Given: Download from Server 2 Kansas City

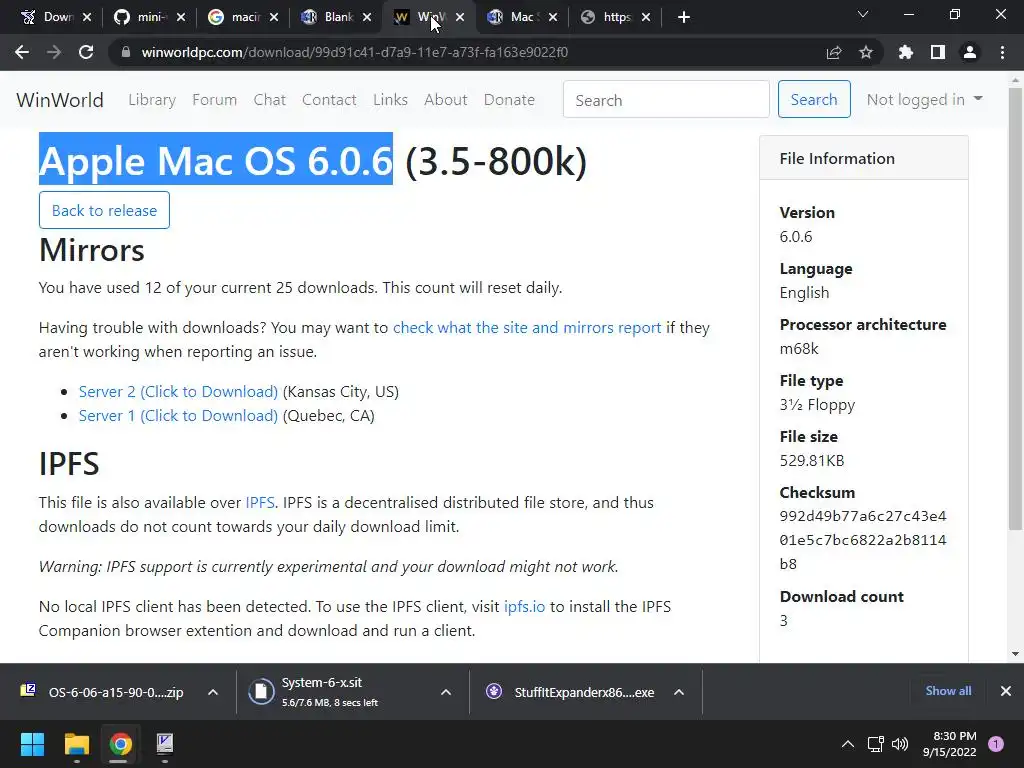Looking at the screenshot, I should point(178,392).
